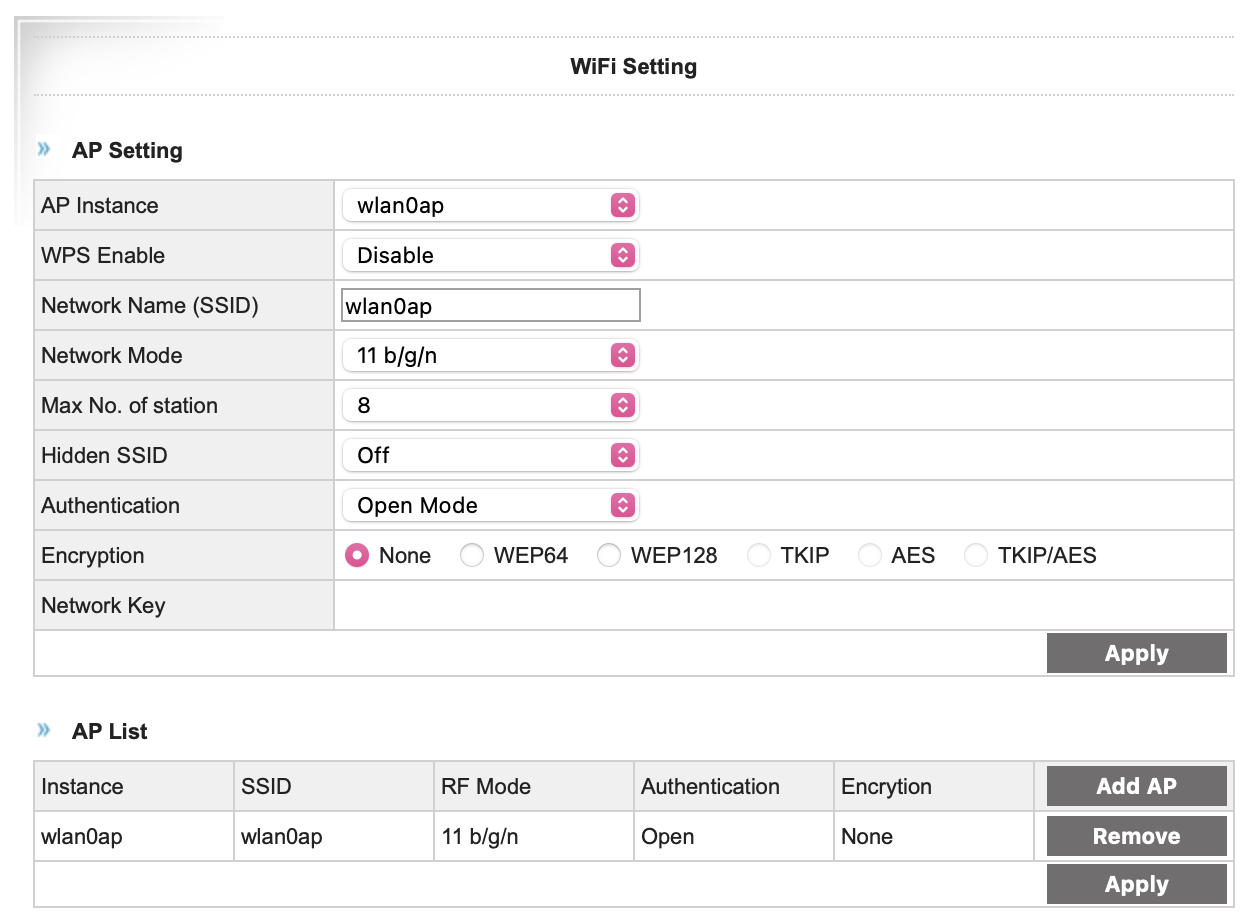This screenshot has height=924, width=1252.
Task: Select AES encryption radio button
Action: pyautogui.click(x=870, y=556)
